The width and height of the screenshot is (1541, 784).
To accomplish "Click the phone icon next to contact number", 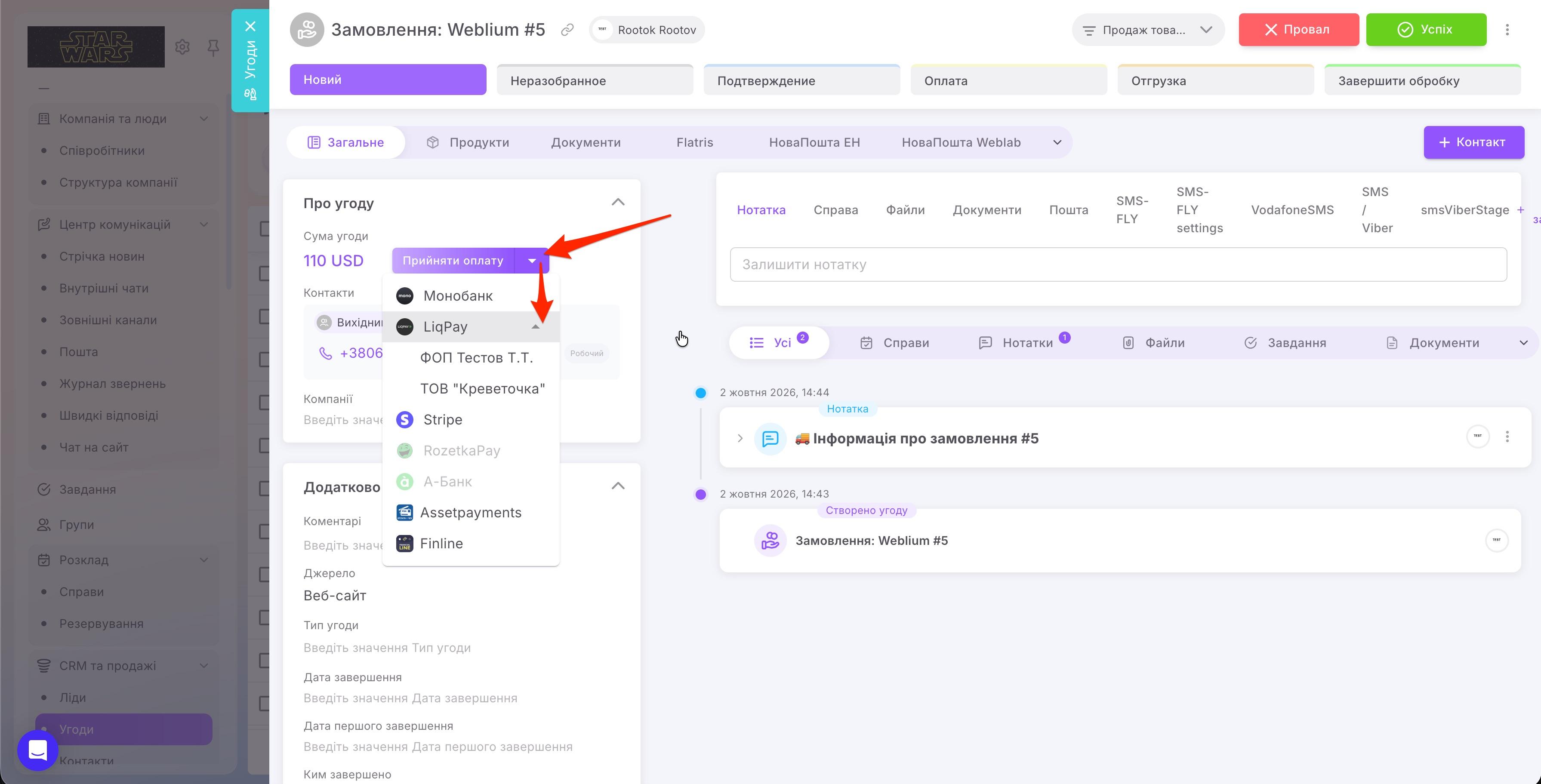I will point(325,354).
